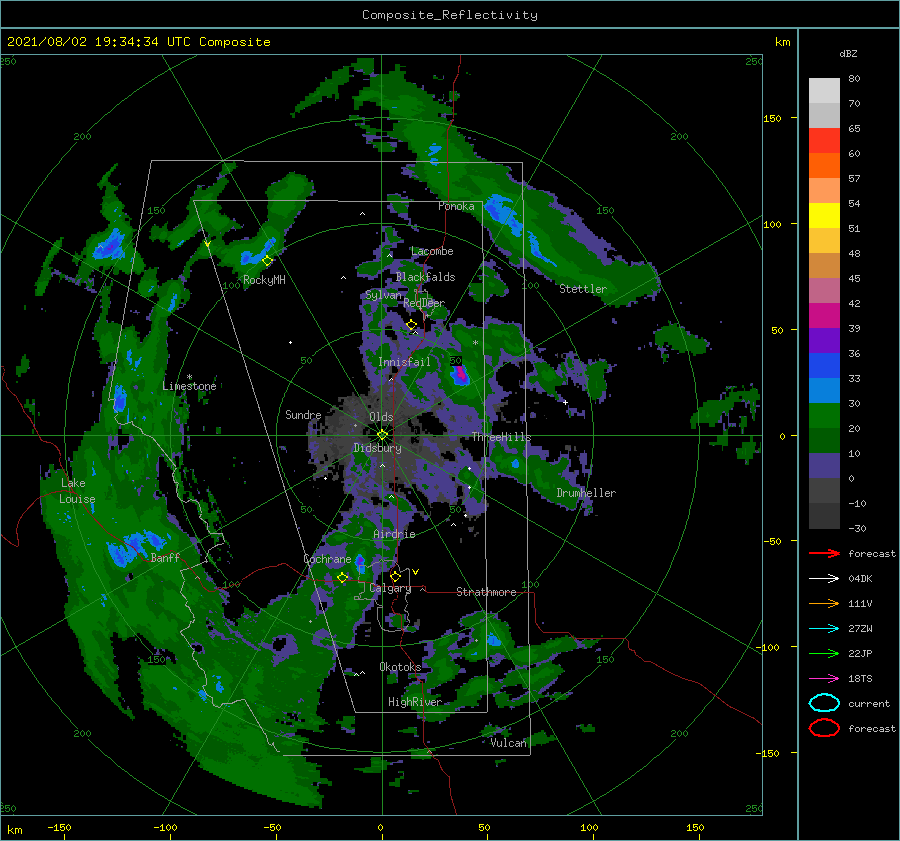Click the orange 111V arrow icon
This screenshot has width=900, height=841.
[x=824, y=603]
